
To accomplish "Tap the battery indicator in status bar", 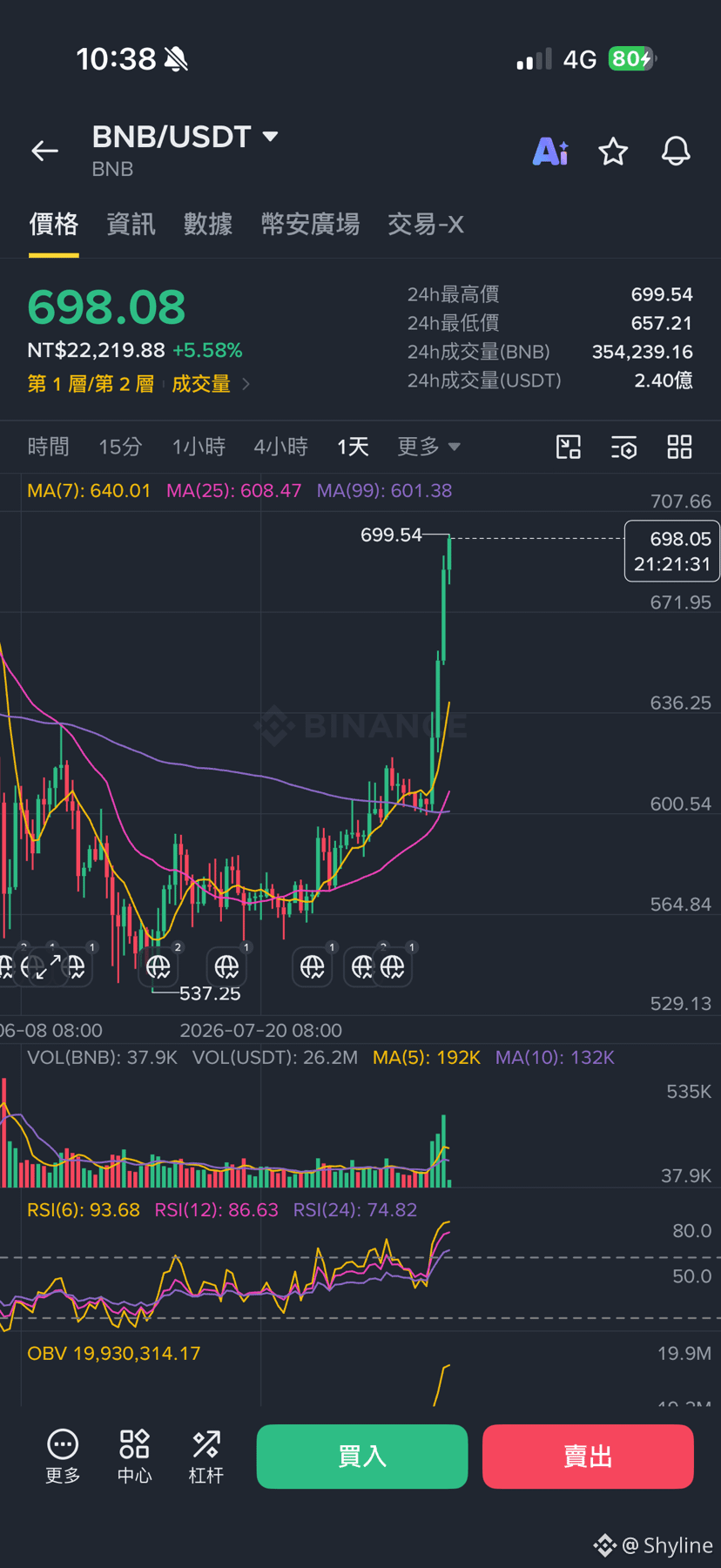I will coord(632,58).
